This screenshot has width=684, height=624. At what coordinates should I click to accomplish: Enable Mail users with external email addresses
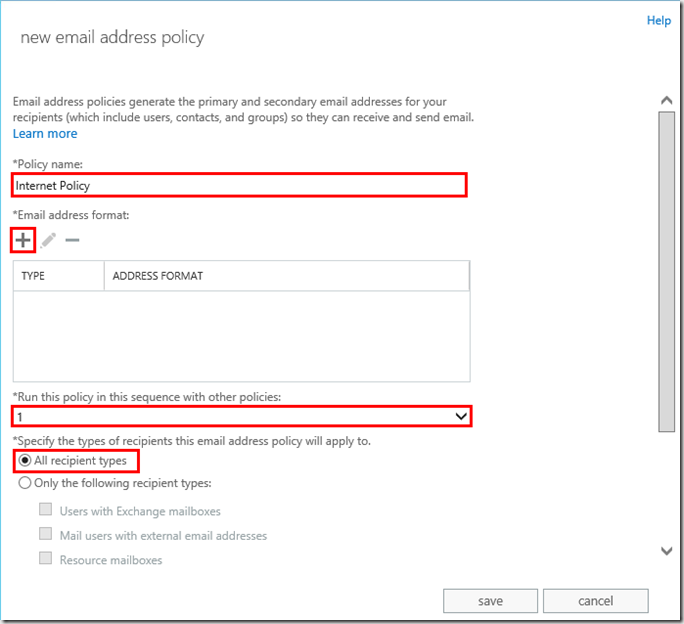point(45,535)
